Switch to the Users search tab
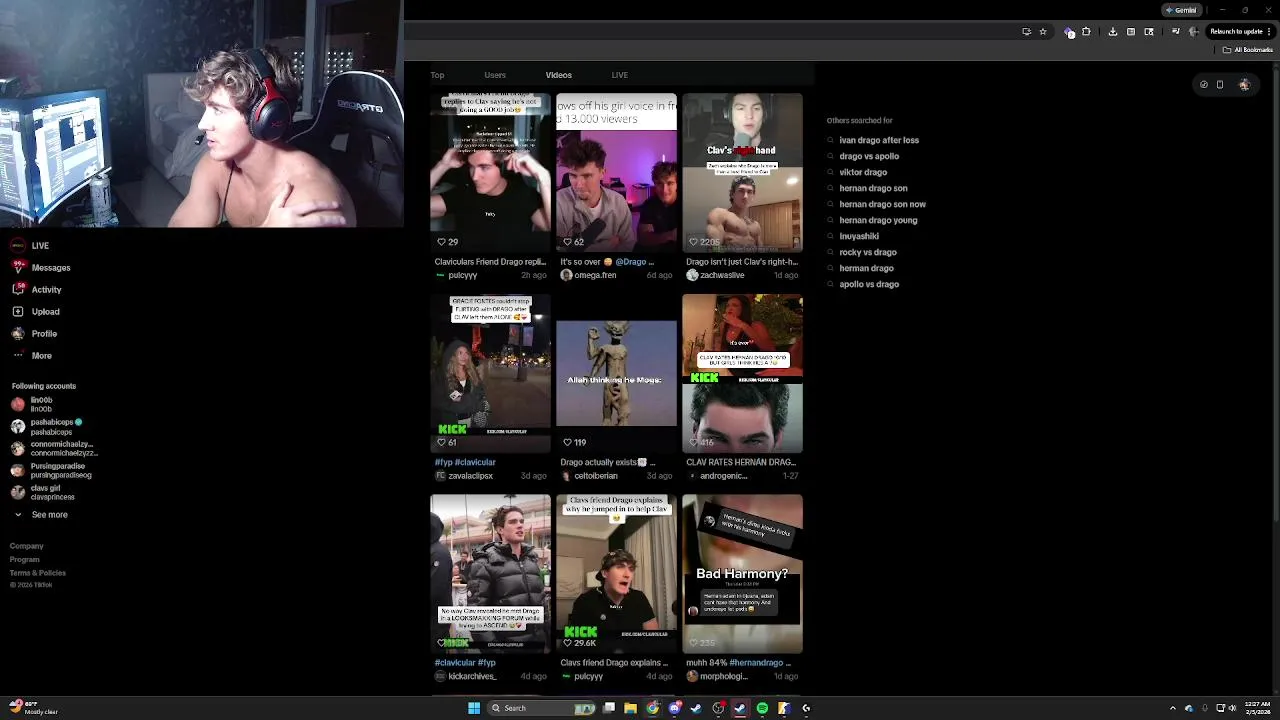The width and height of the screenshot is (1280, 720). pyautogui.click(x=495, y=75)
